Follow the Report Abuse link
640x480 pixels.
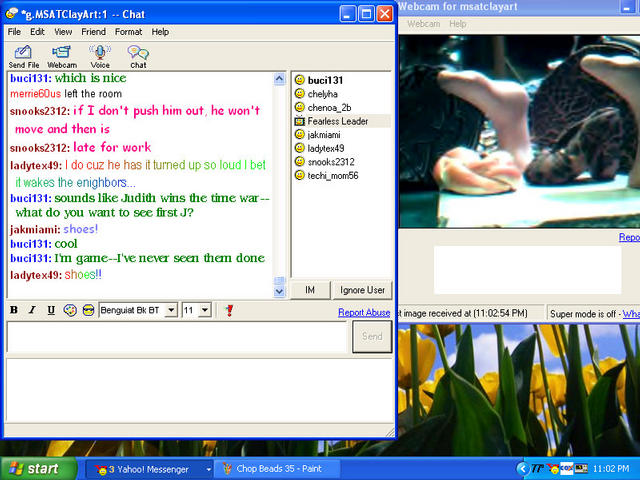click(364, 313)
